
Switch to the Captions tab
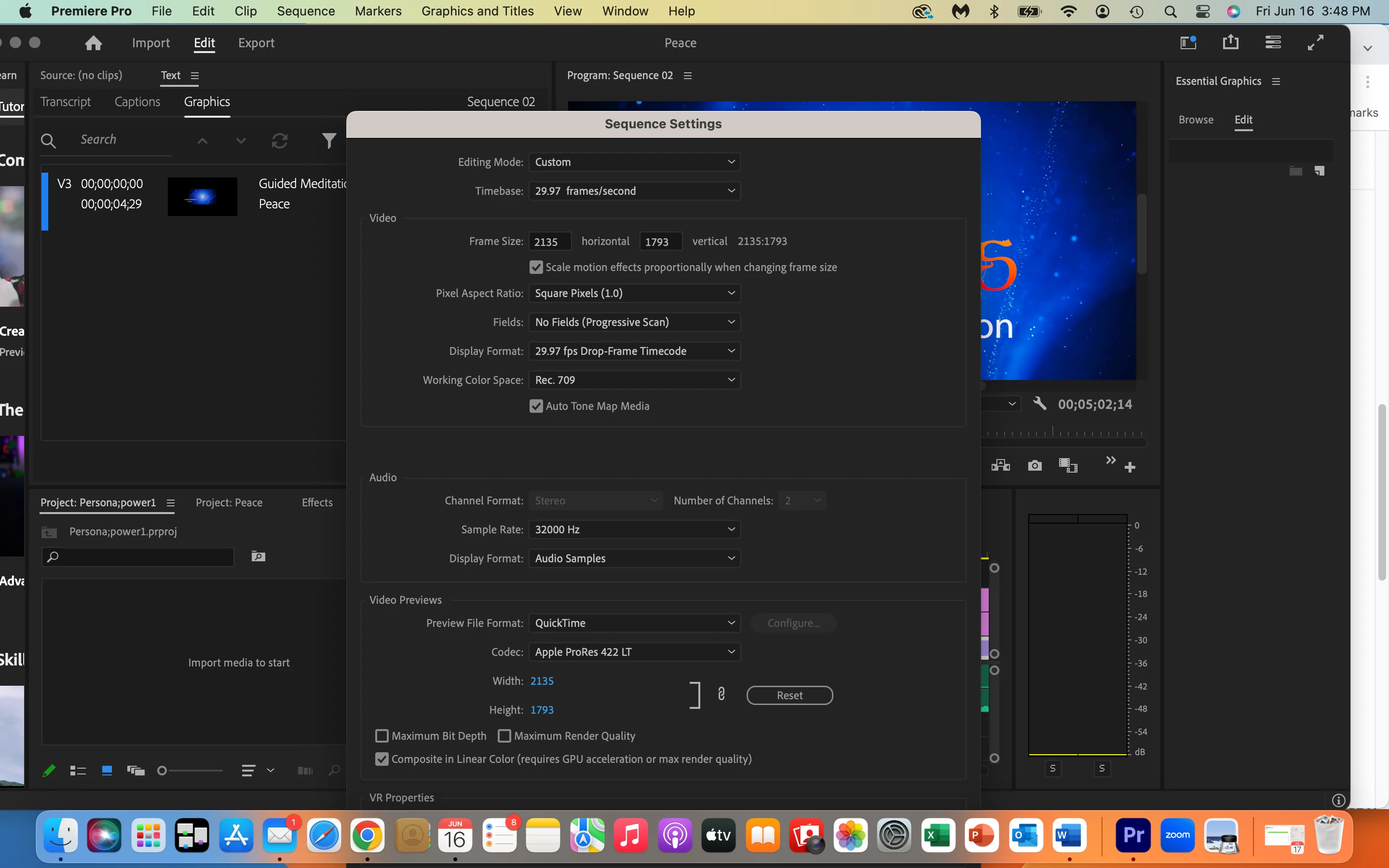[x=137, y=102]
